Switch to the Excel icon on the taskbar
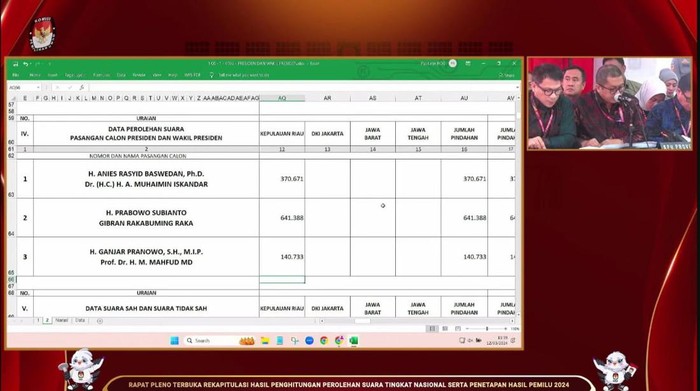Viewport: 700px width, 391px height. click(x=354, y=341)
